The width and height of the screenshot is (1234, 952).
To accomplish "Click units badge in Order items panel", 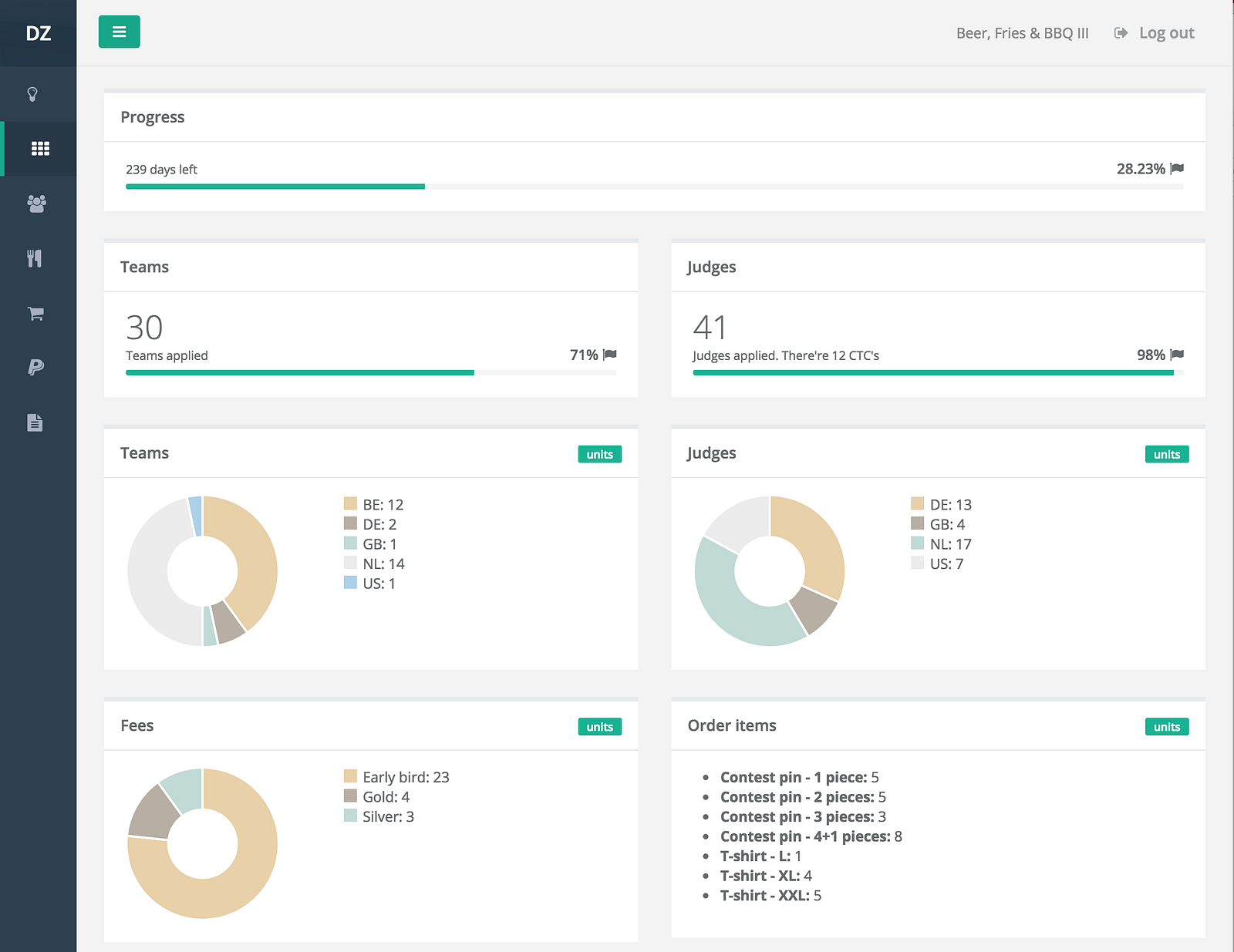I will click(1166, 727).
